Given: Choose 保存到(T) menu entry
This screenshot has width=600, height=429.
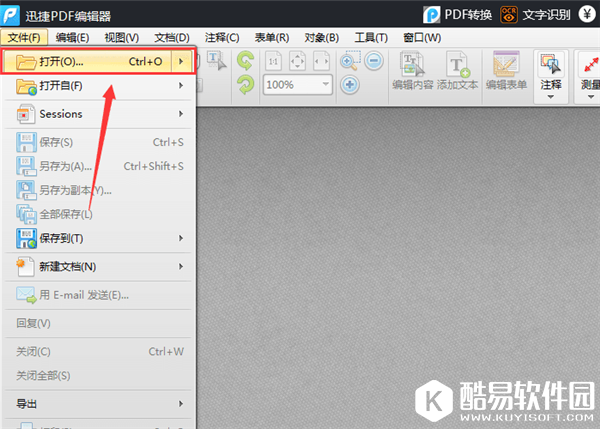Looking at the screenshot, I should [x=98, y=238].
